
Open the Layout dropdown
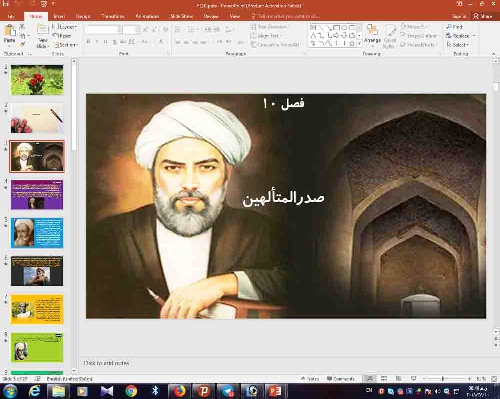pos(65,27)
